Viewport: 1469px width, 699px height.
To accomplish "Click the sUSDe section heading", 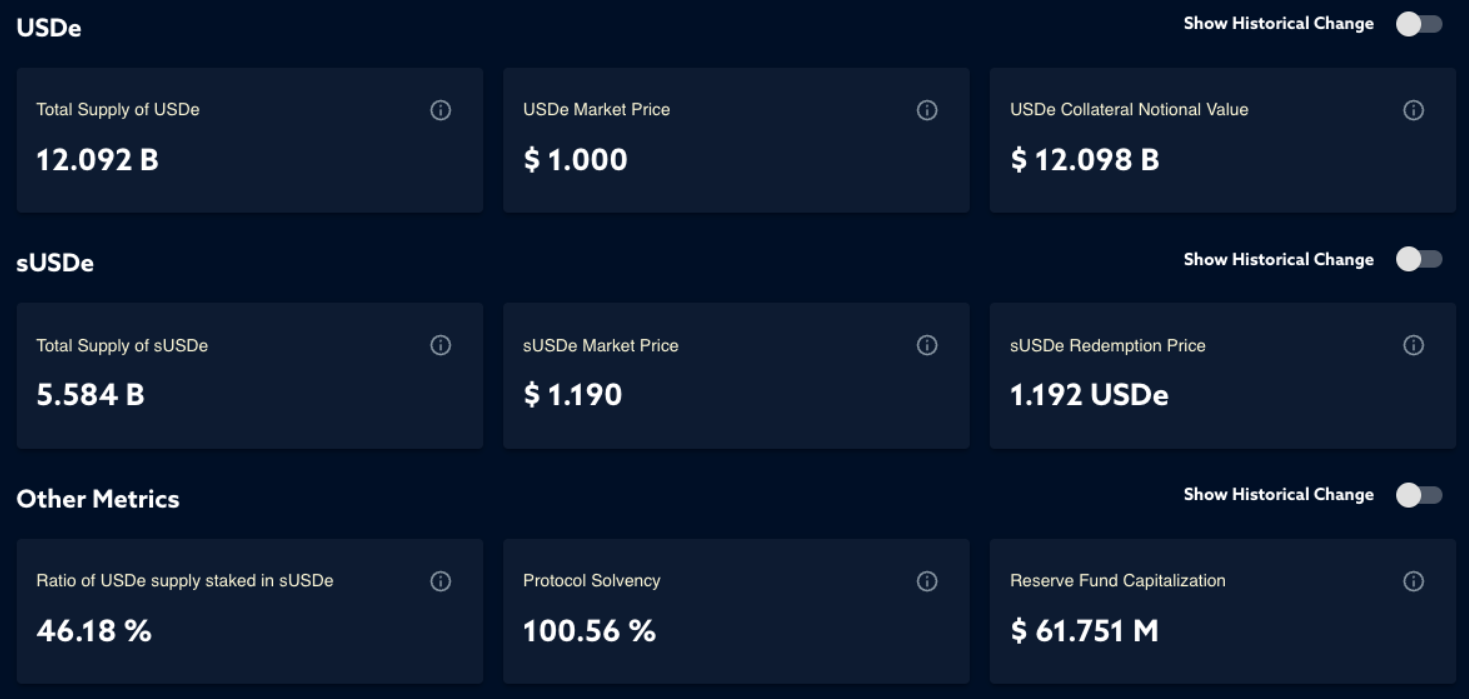I will tap(55, 263).
